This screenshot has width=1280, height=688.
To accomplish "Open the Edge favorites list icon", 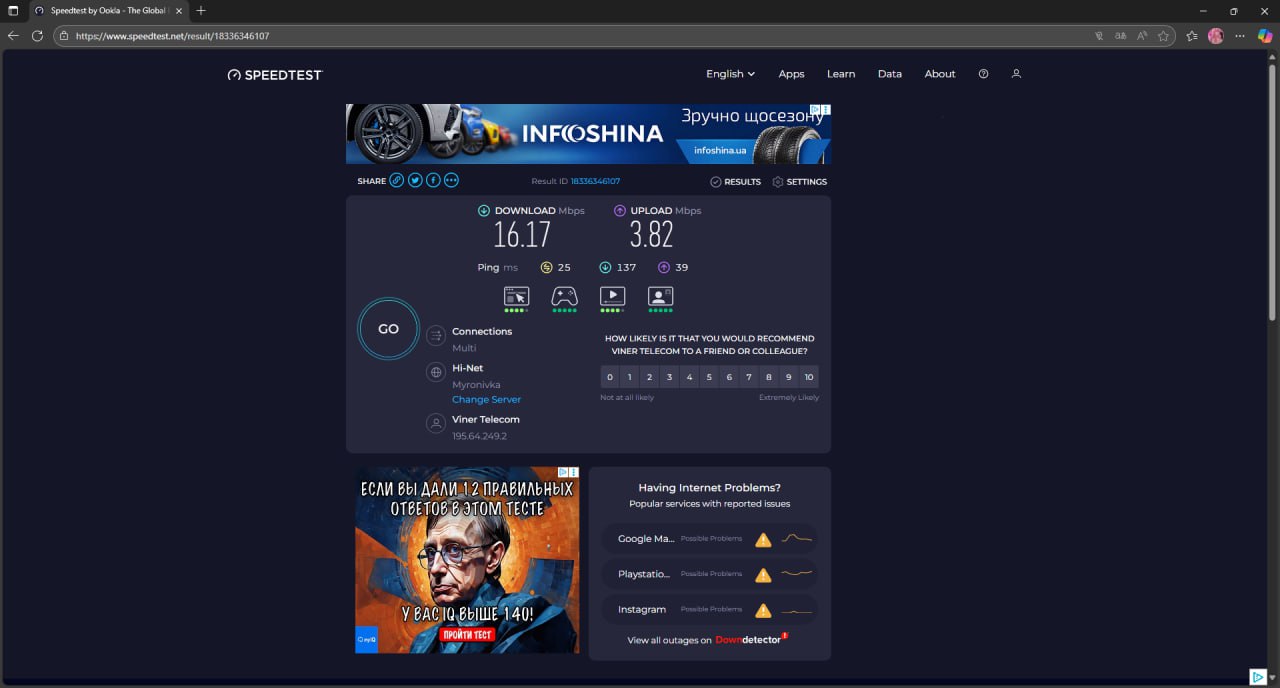I will click(1192, 35).
